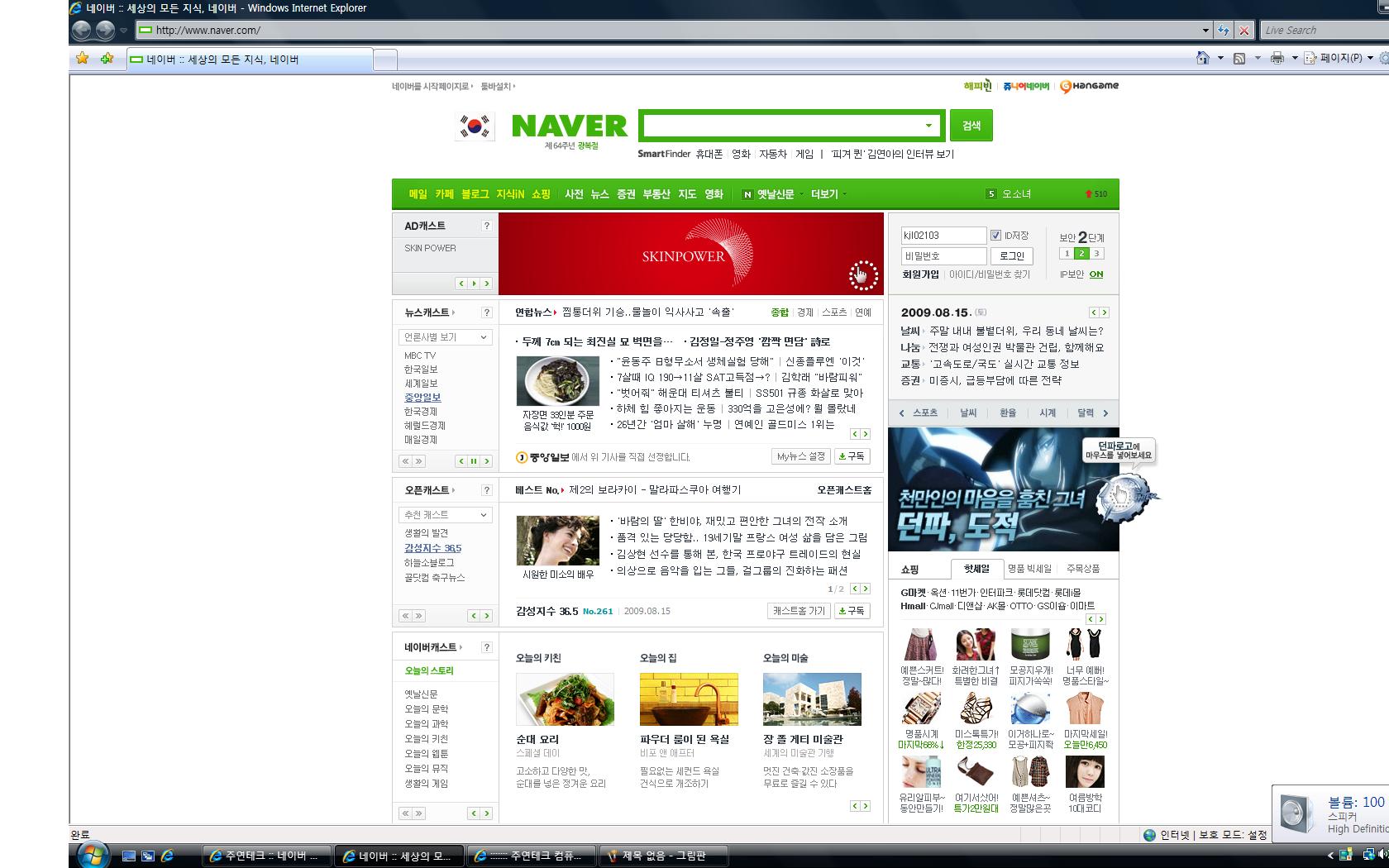Open the address bar history dropdown arrow
1389x868 pixels.
pos(1205,31)
